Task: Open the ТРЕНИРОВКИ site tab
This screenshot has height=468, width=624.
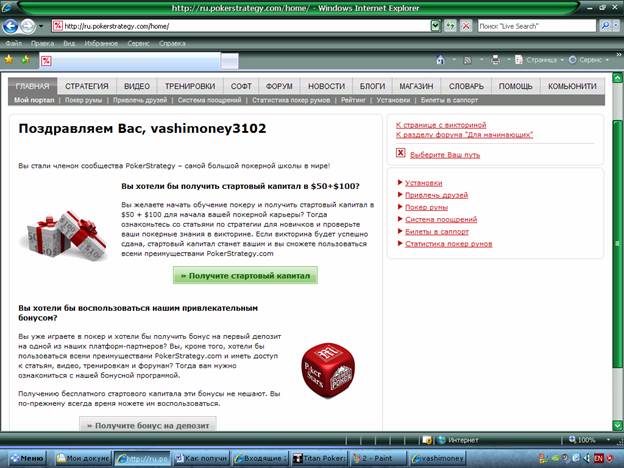Action: click(190, 86)
